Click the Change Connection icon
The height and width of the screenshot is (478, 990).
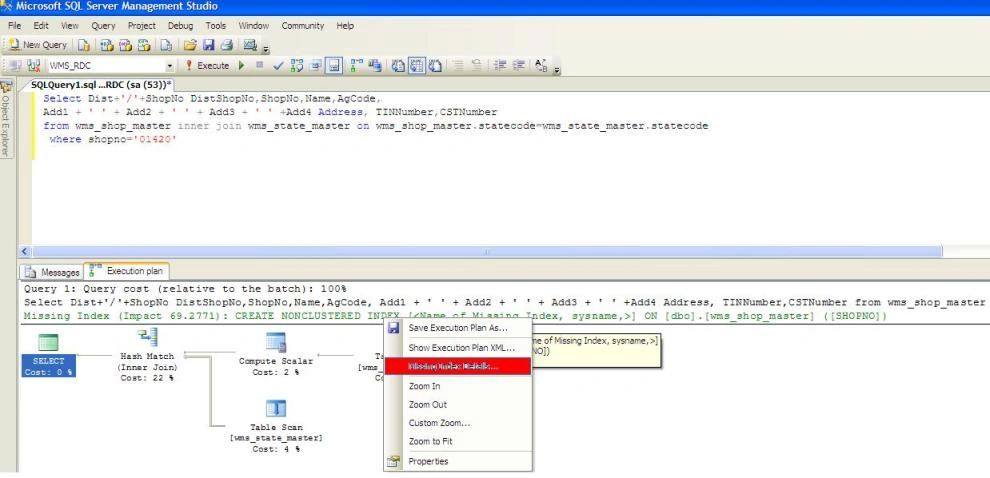[x=33, y=66]
